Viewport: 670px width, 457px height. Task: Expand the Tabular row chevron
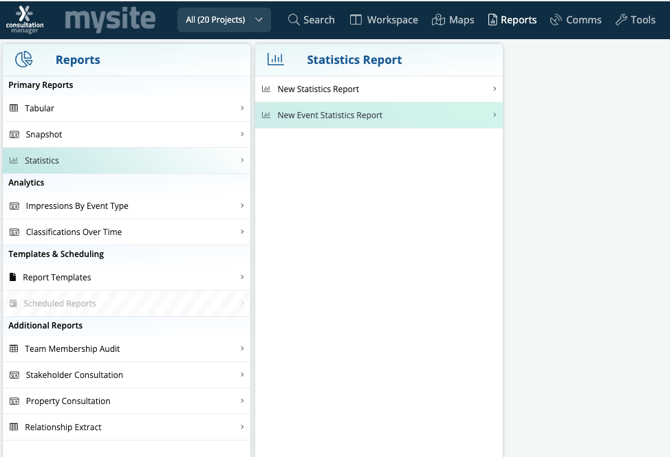tap(242, 108)
